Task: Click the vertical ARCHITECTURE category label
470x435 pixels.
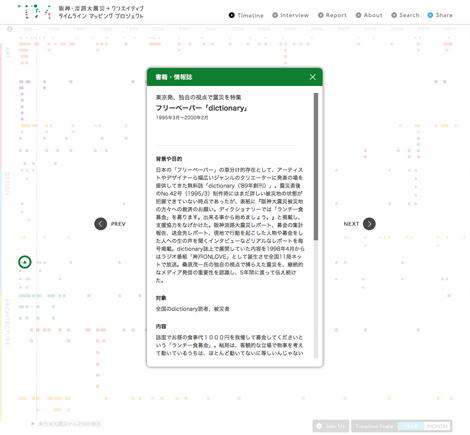Action: (7, 322)
